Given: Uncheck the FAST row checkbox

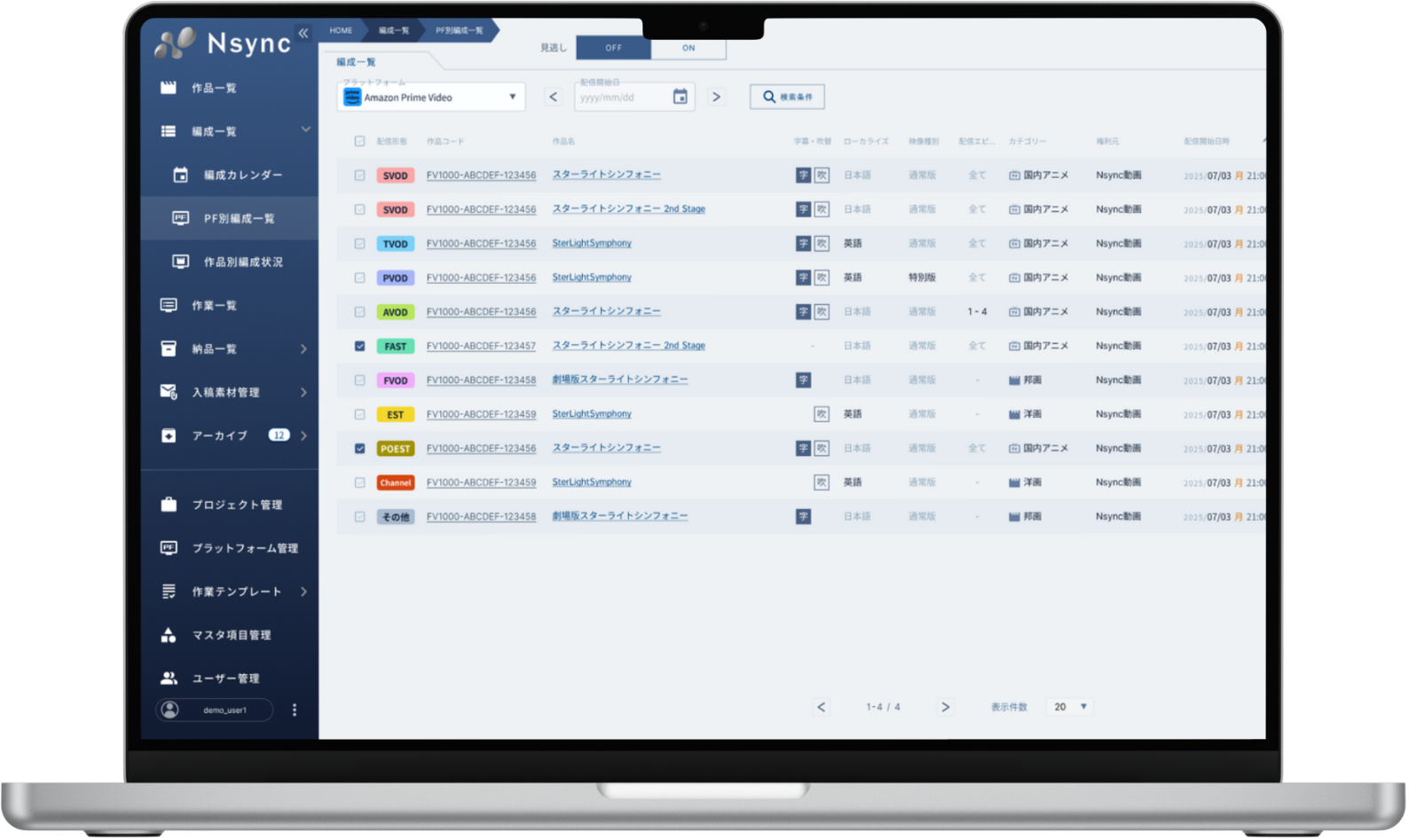Looking at the screenshot, I should pyautogui.click(x=359, y=346).
